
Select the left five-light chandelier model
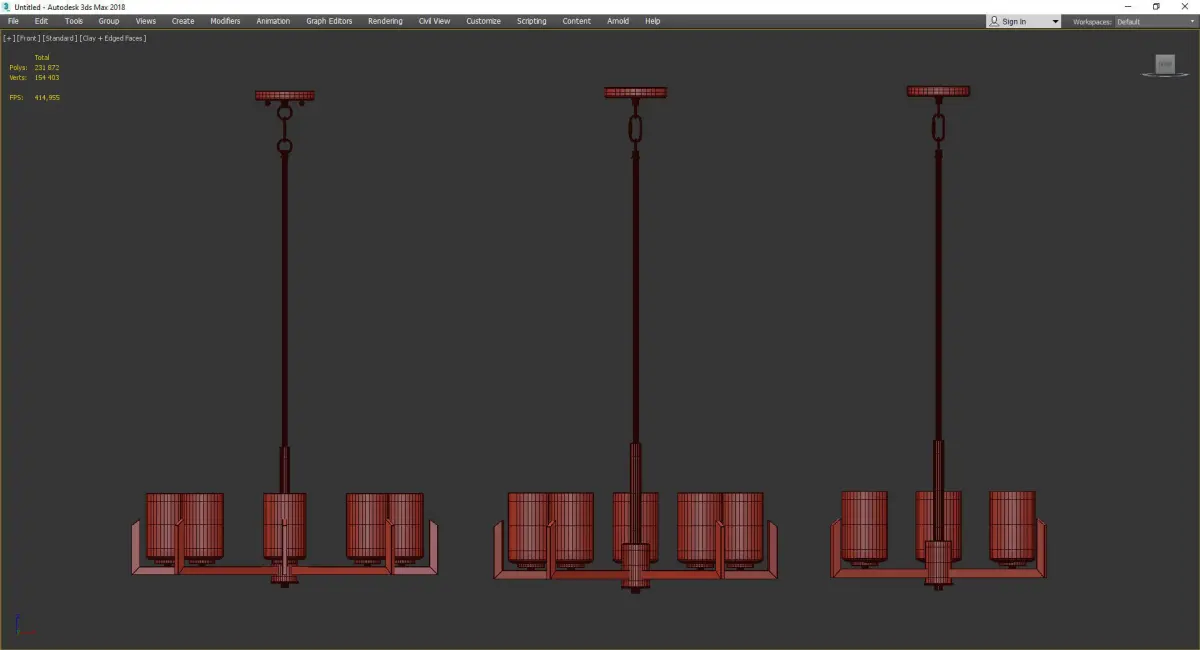point(284,338)
